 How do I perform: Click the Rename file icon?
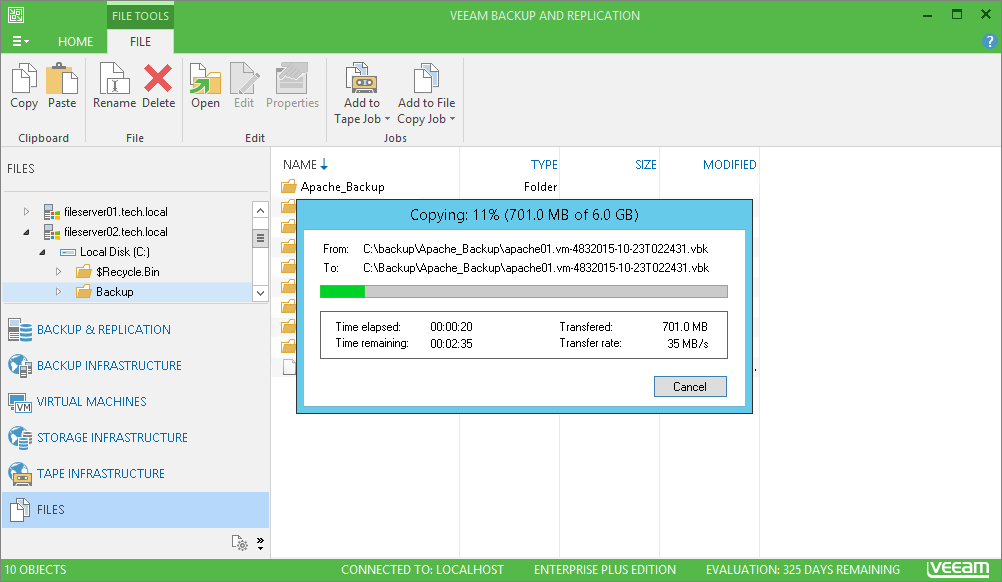pyautogui.click(x=114, y=79)
